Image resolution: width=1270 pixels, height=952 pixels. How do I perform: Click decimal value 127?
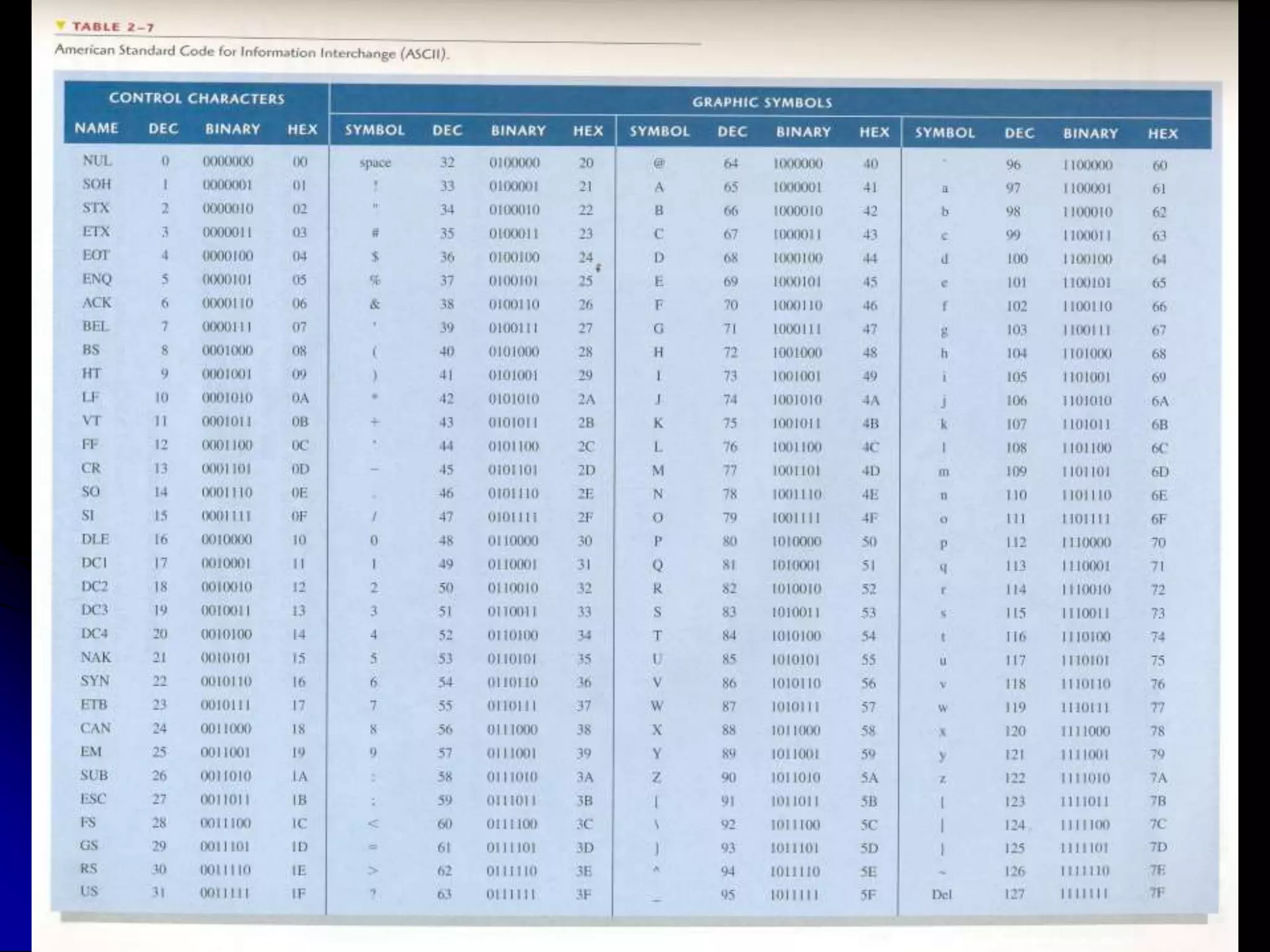(x=1015, y=894)
